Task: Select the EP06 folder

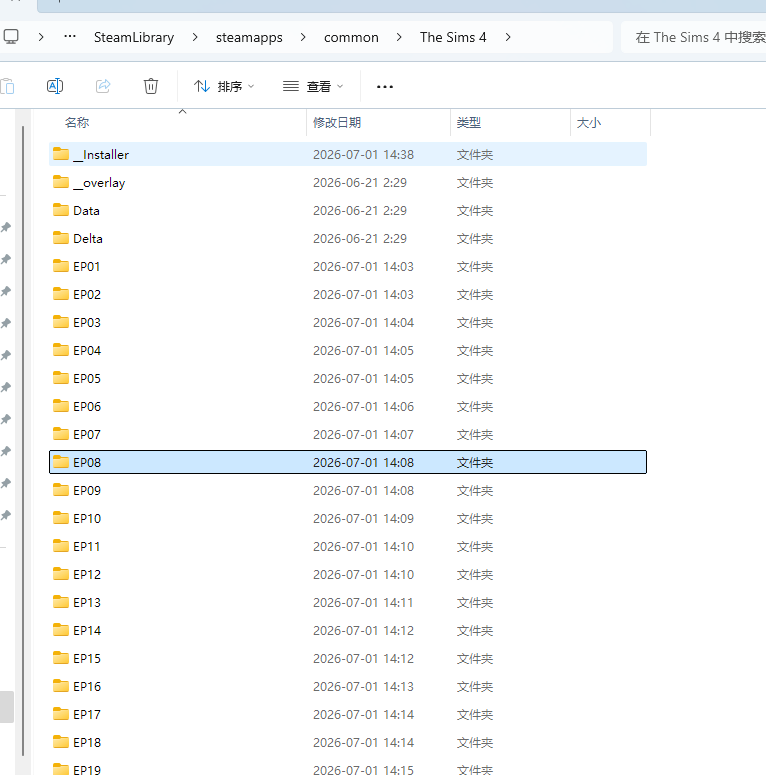Action: pos(348,406)
